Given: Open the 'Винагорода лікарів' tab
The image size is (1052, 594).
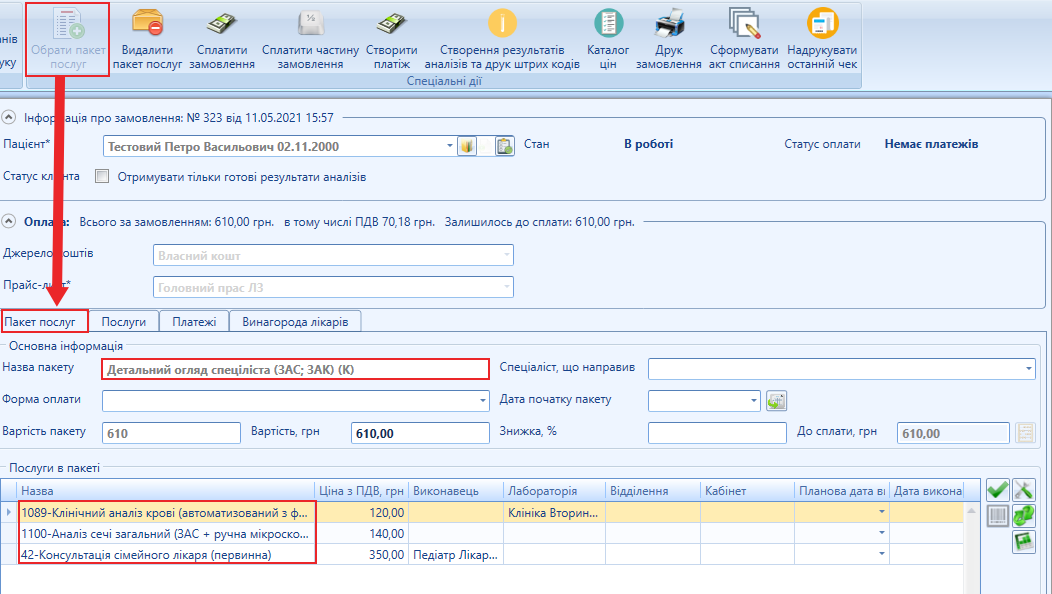Looking at the screenshot, I should pyautogui.click(x=295, y=321).
